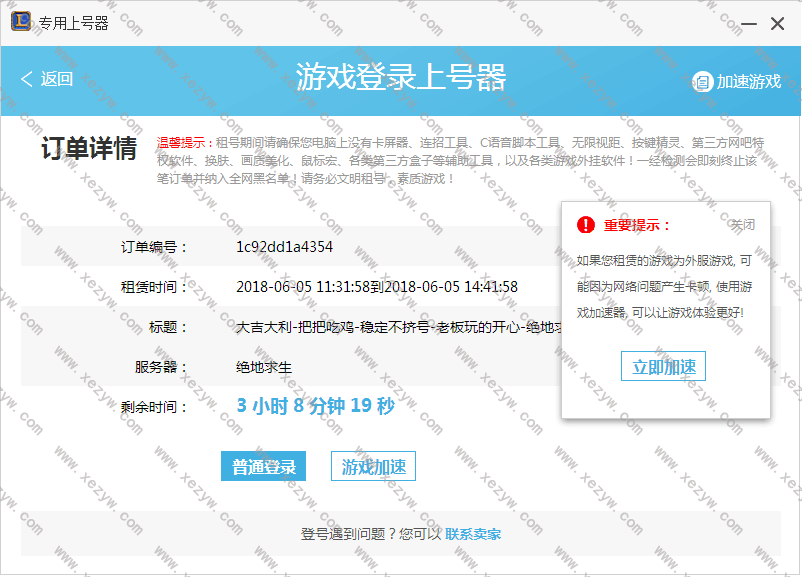The width and height of the screenshot is (802, 577).
Task: Click the blue 普通登录 button
Action: [263, 467]
